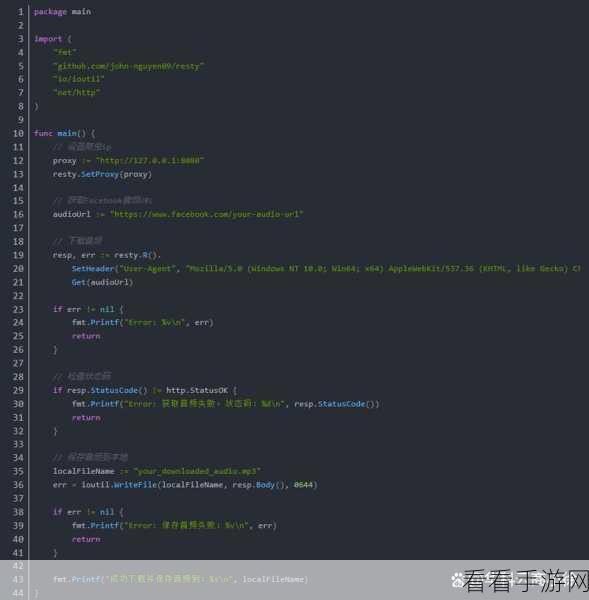Click the closing brace on line 32

55,432
